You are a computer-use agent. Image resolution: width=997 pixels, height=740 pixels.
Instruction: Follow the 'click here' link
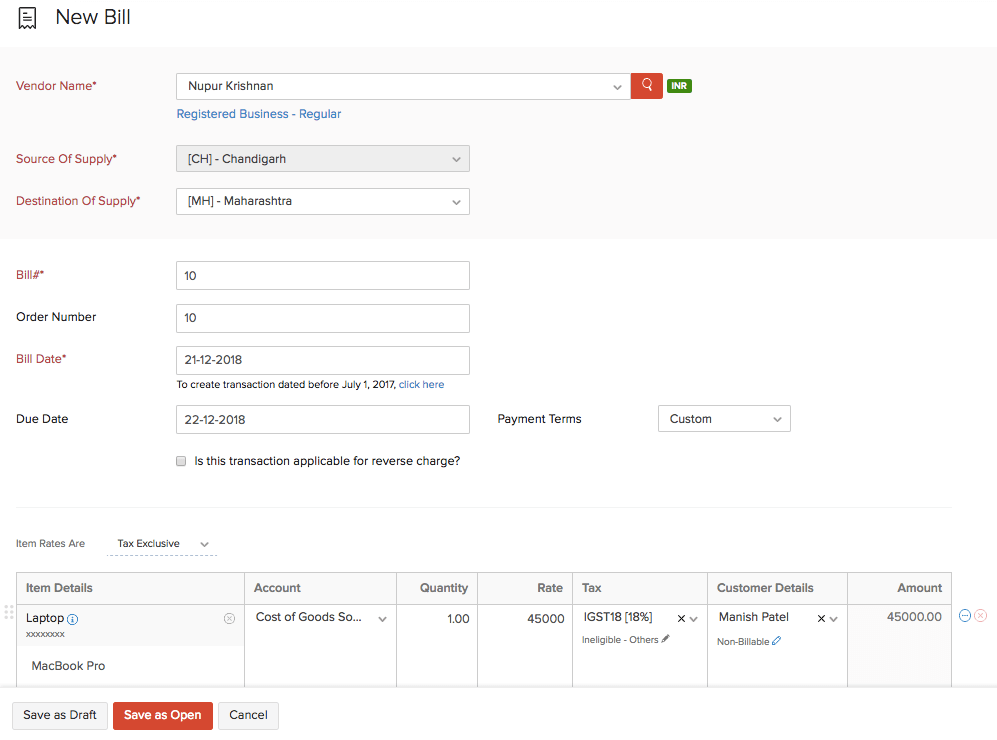[421, 384]
